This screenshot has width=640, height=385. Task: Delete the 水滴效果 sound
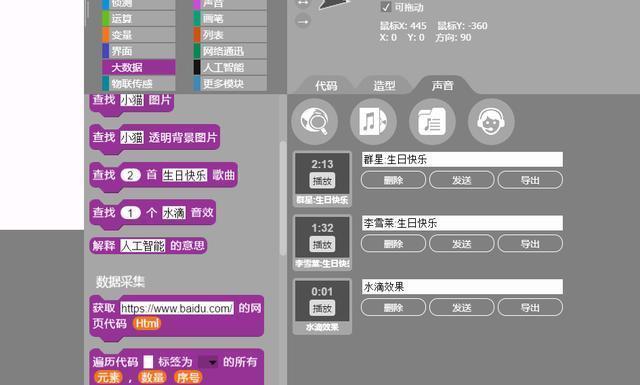(393, 307)
